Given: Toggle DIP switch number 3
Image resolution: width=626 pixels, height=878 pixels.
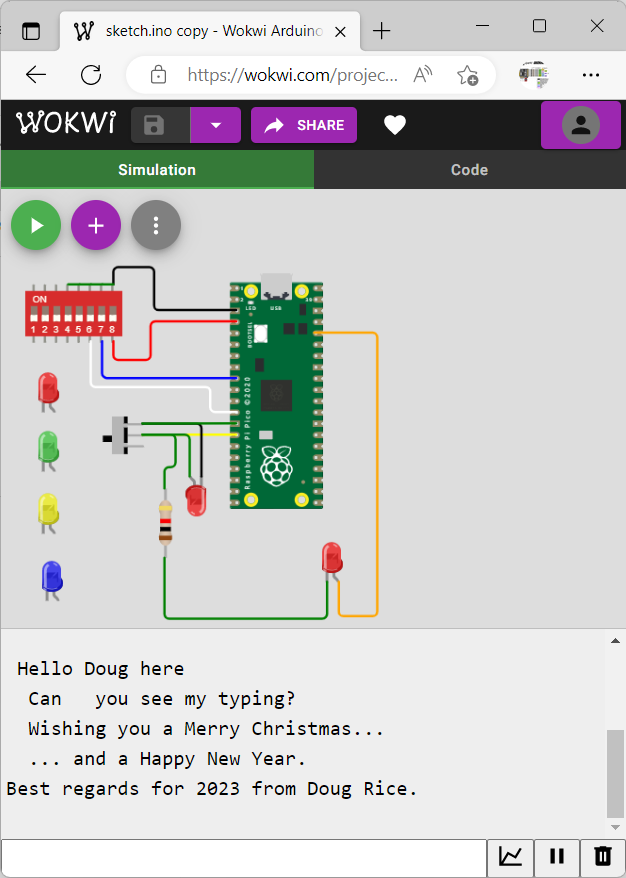Looking at the screenshot, I should click(56, 314).
